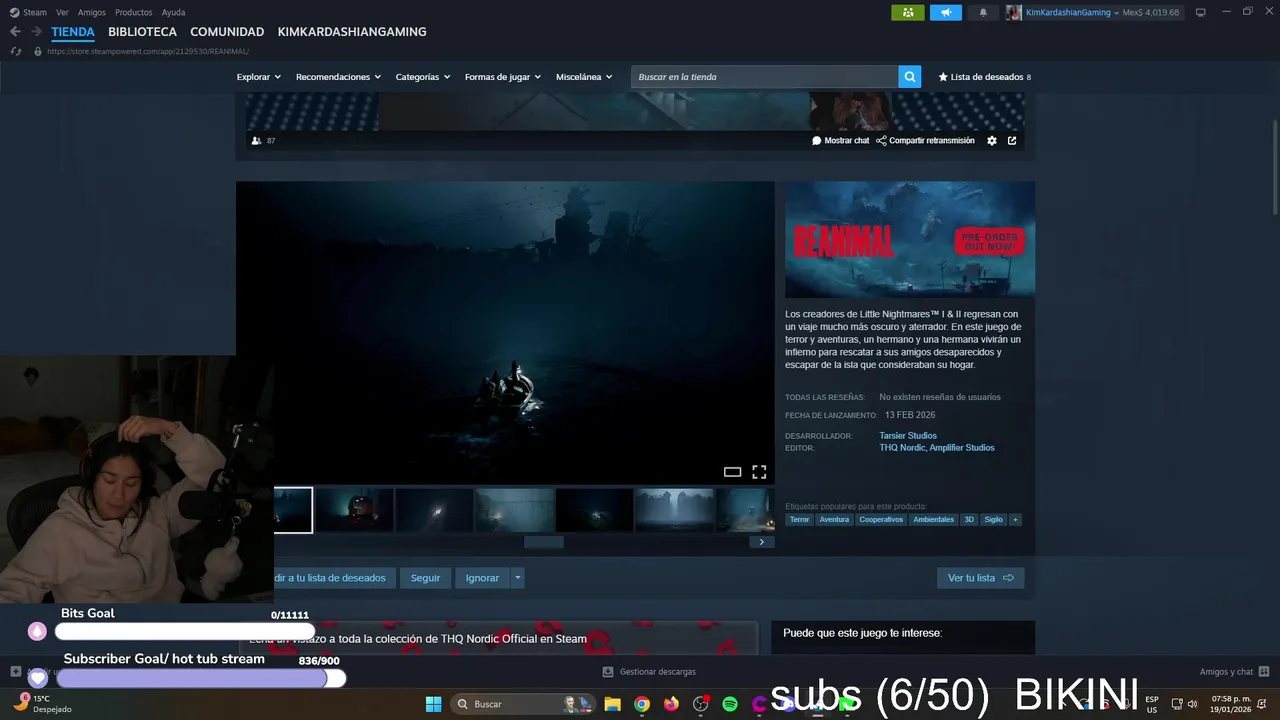Click the Seguir button
The image size is (1280, 720).
coord(425,578)
